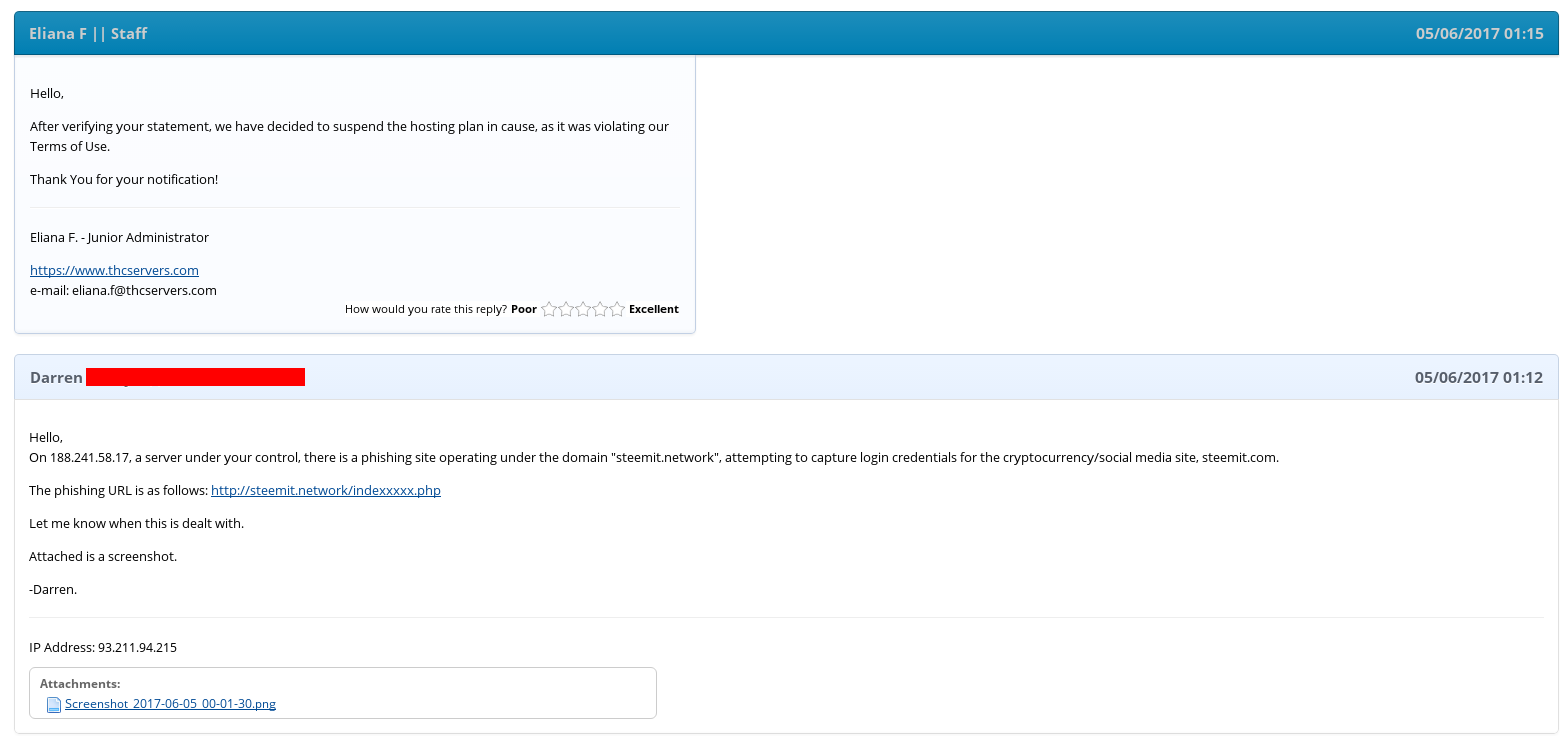Click 'How would you rate this reply?' text
This screenshot has width=1564, height=736.
(x=426, y=309)
